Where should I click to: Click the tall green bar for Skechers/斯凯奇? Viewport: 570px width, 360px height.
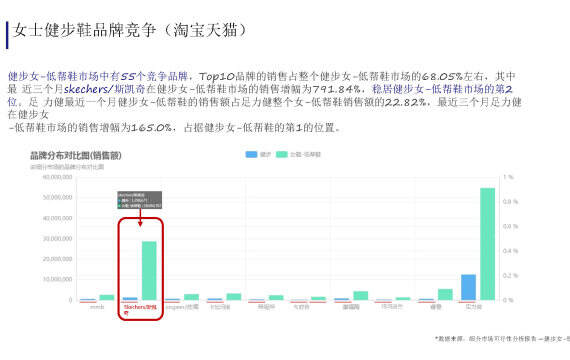[x=149, y=270]
